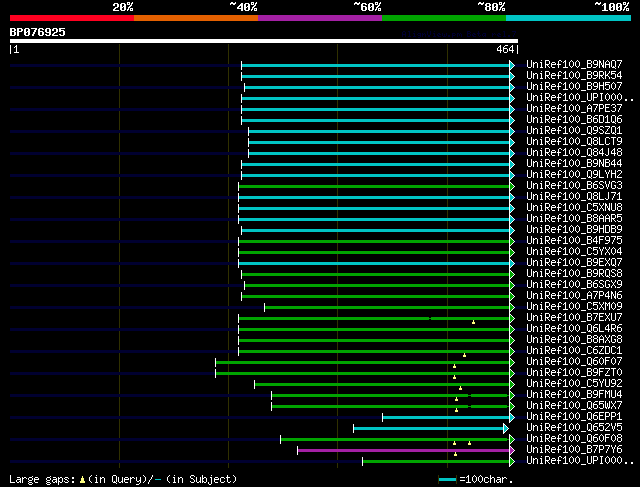Click the cyan alignment bar of UniRef100_Q6EPP1
This screenshot has width=640, height=487.
click(x=446, y=418)
